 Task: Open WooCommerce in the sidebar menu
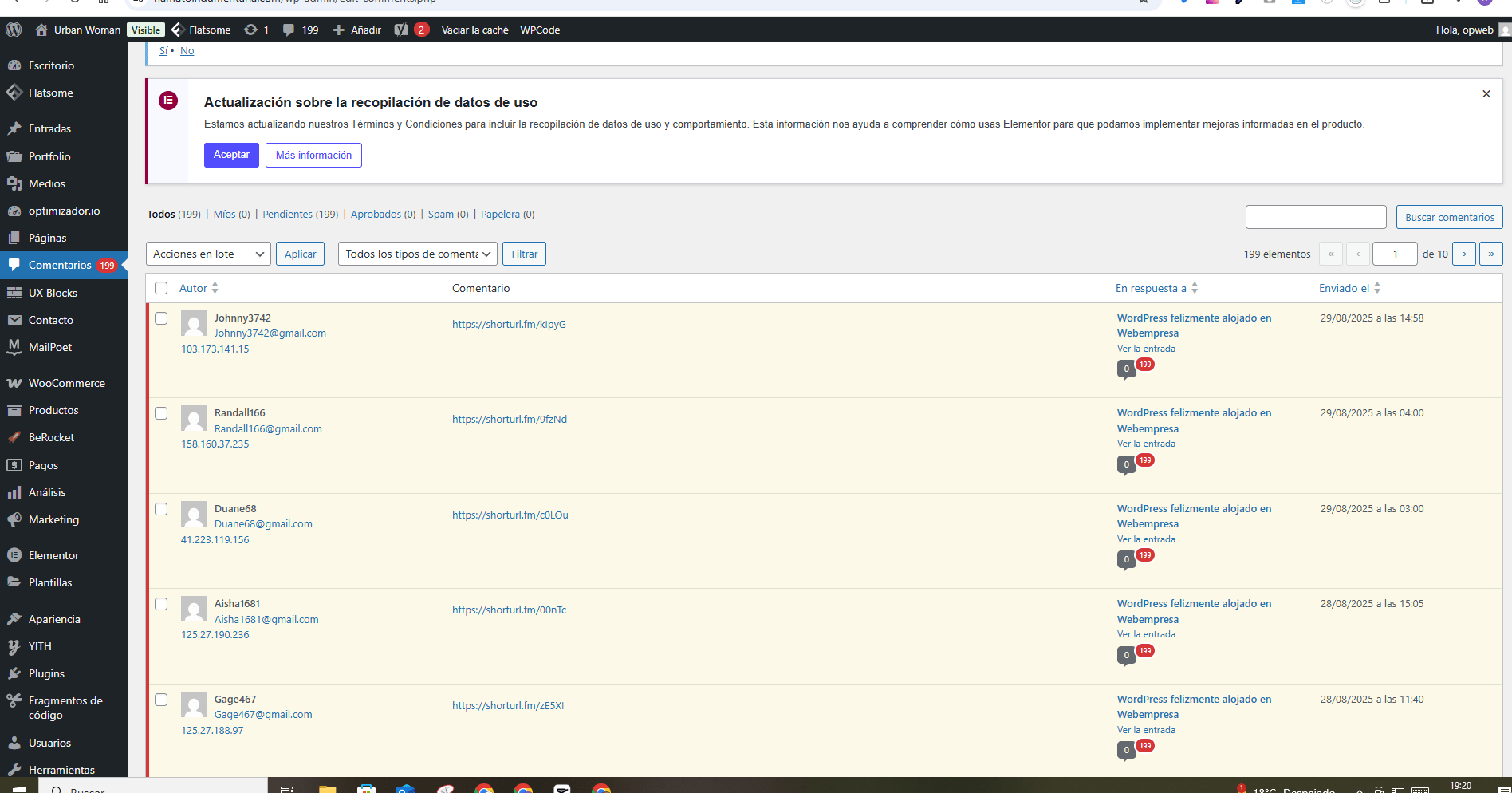pyautogui.click(x=66, y=383)
